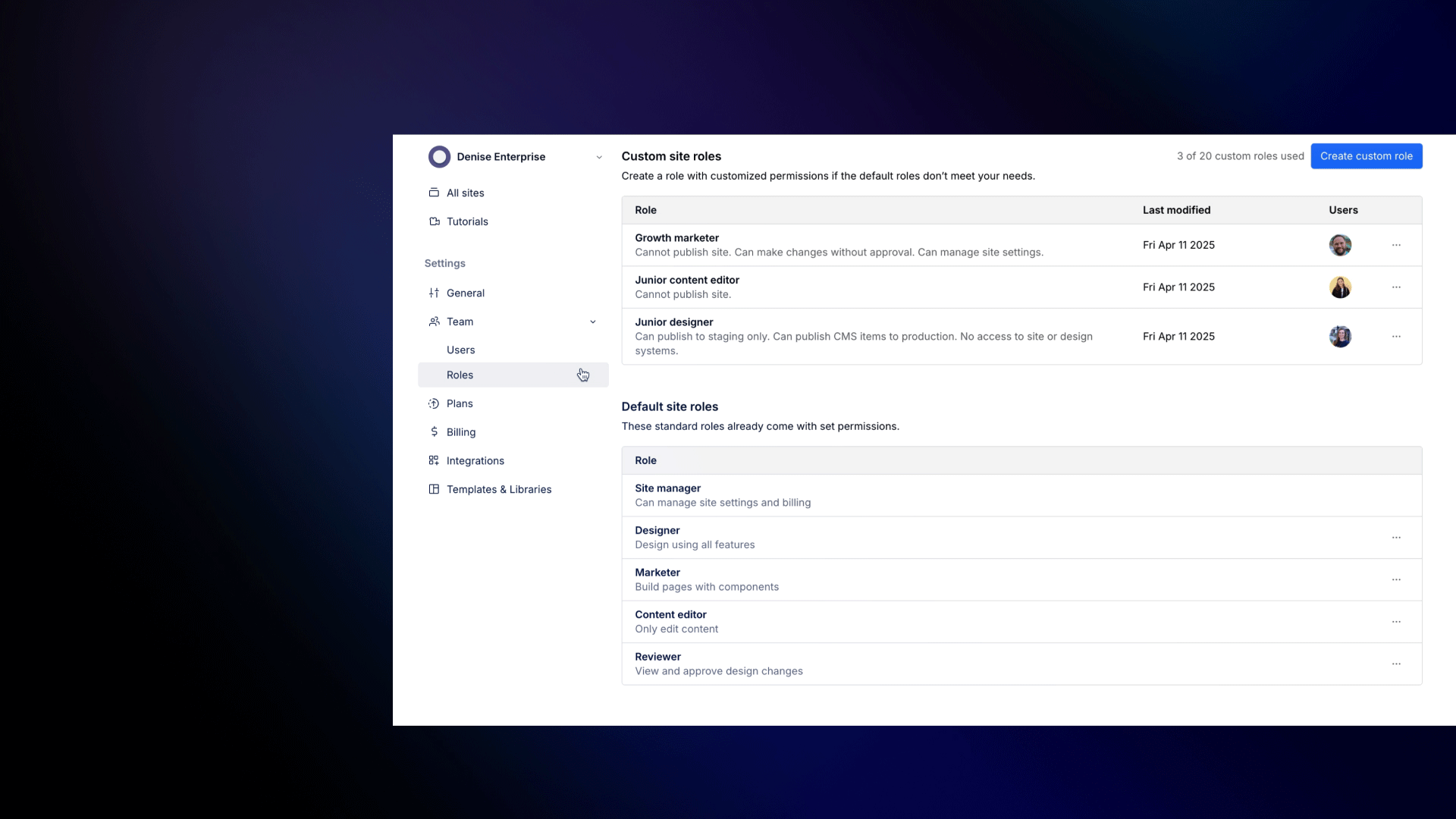Click the General settings sliders icon

coord(434,293)
